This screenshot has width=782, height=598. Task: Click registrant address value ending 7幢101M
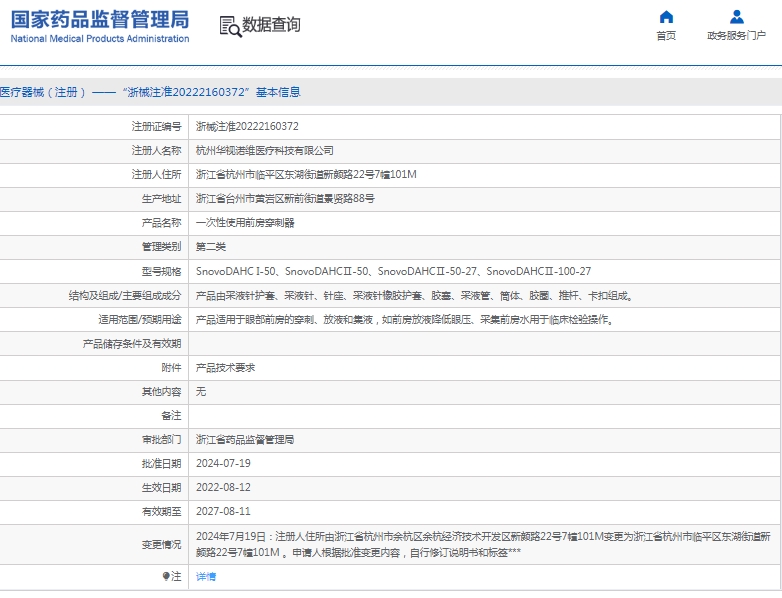coord(306,175)
